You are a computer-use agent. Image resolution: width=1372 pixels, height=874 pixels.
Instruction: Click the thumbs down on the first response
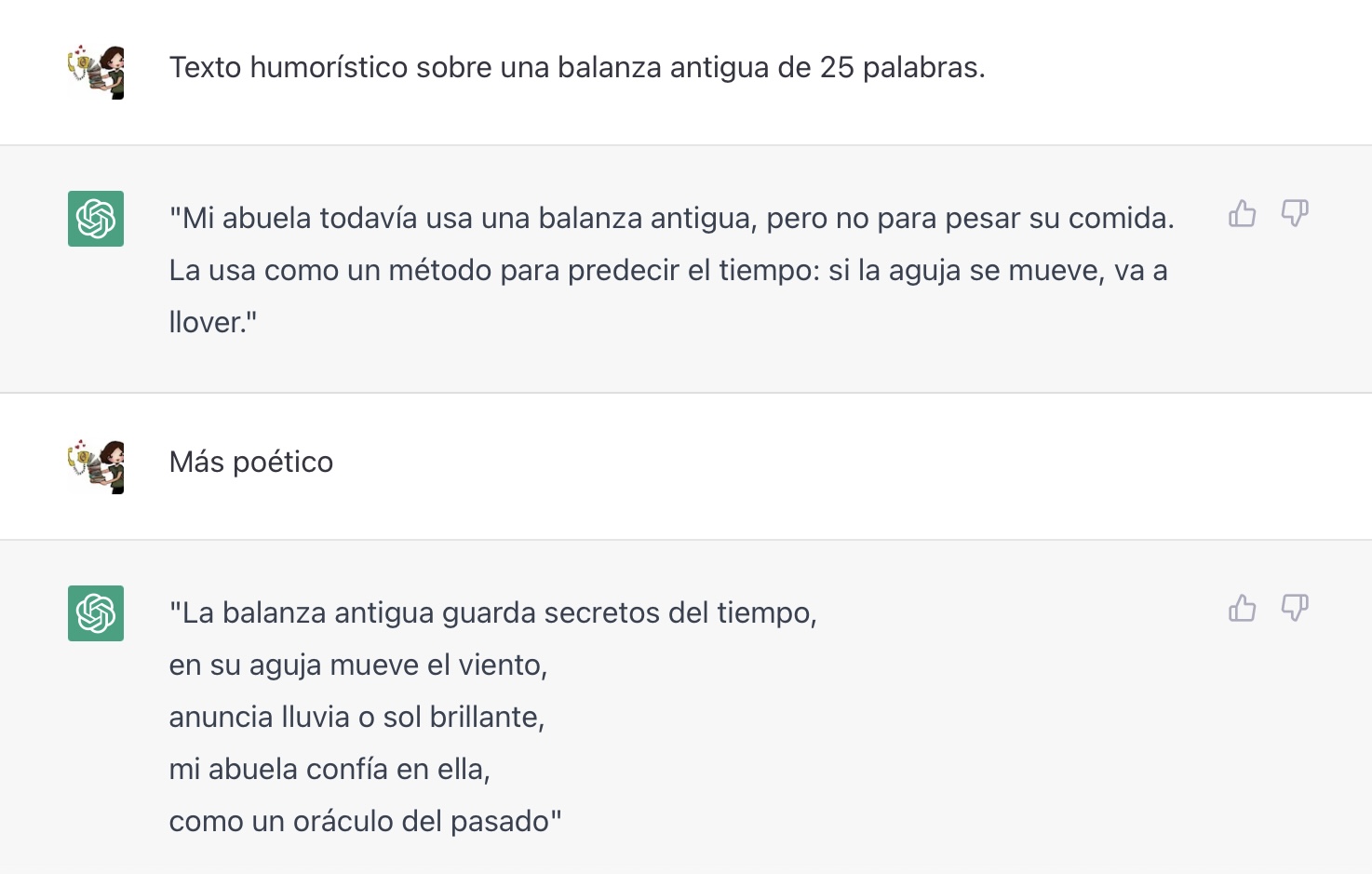click(x=1295, y=214)
